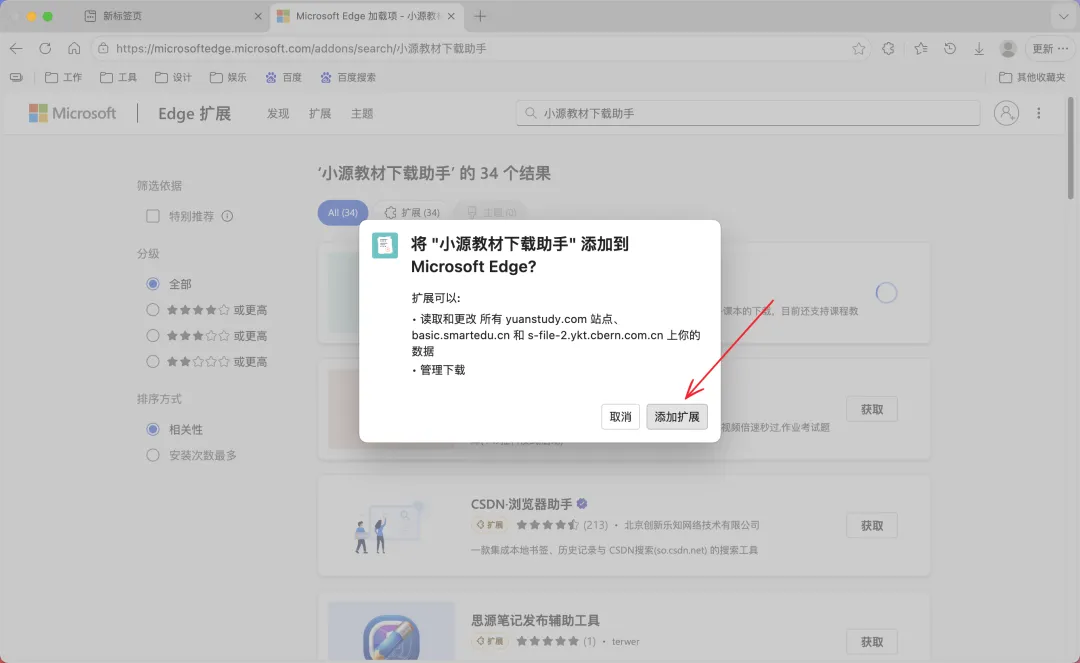
Task: Click the 小源教材下载助手 search field
Action: (x=748, y=113)
